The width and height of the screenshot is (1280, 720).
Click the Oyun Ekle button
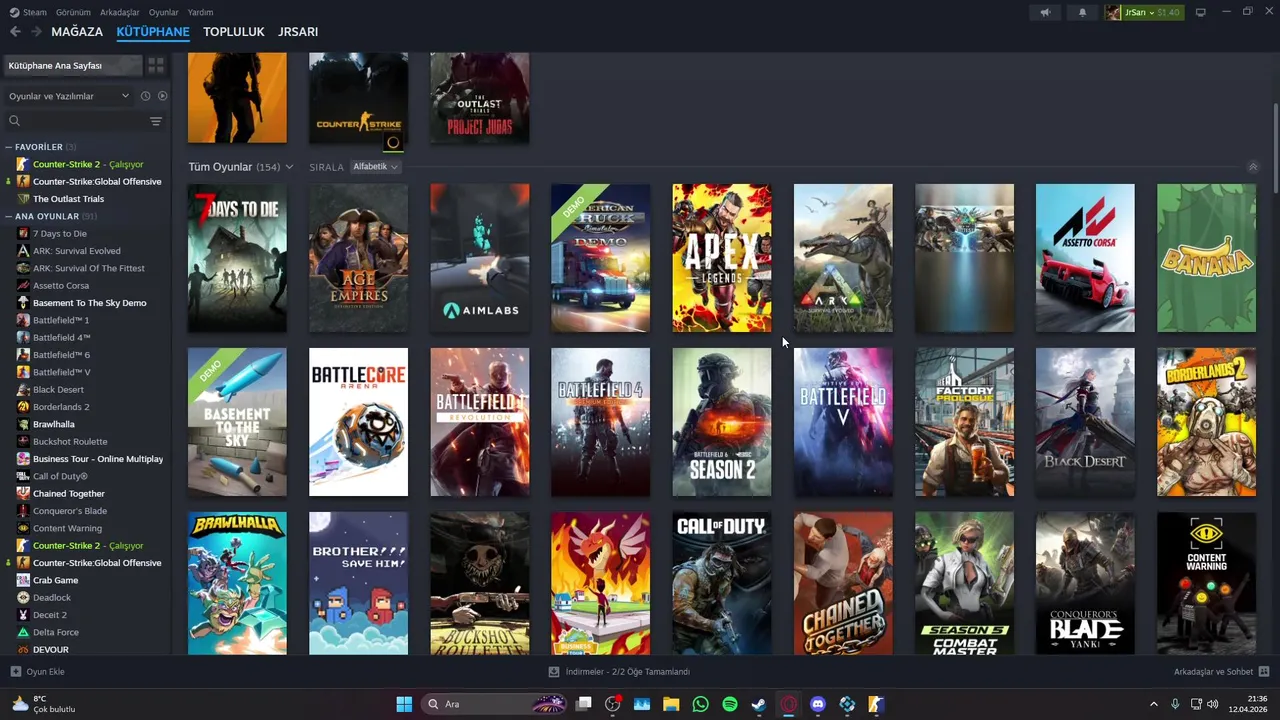[x=37, y=672]
